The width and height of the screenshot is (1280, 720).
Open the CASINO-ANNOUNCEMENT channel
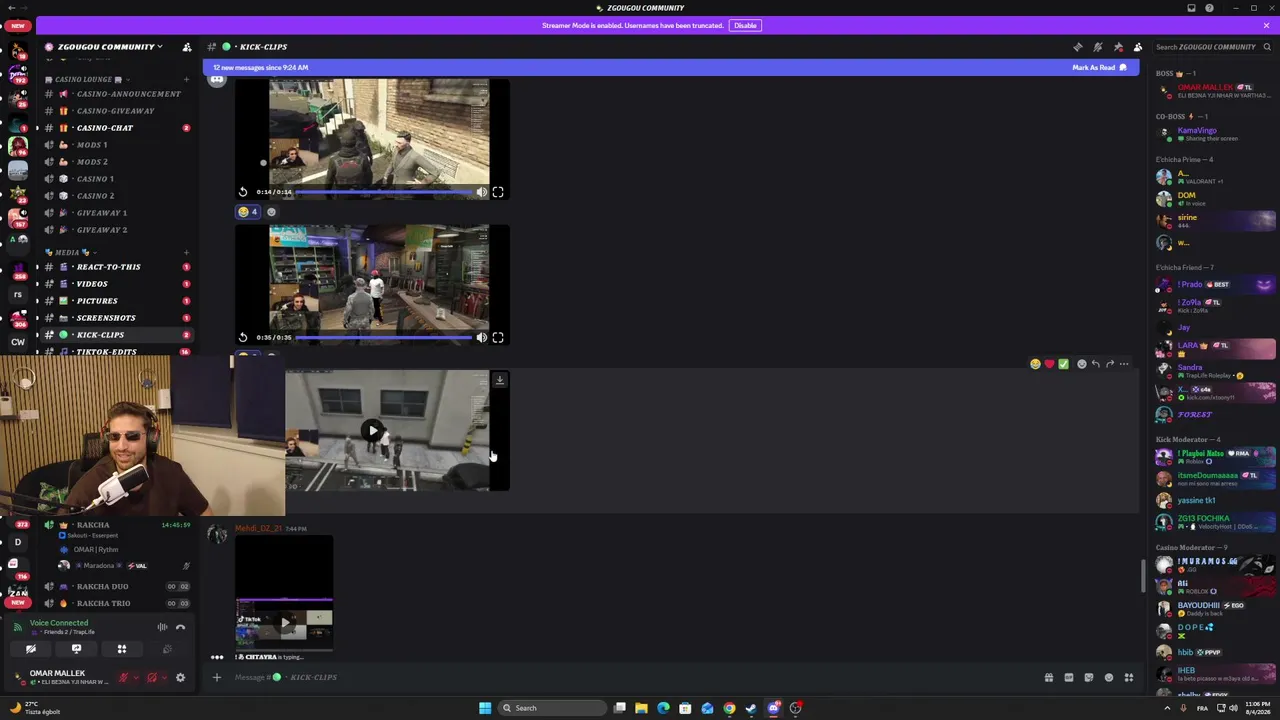[118, 94]
